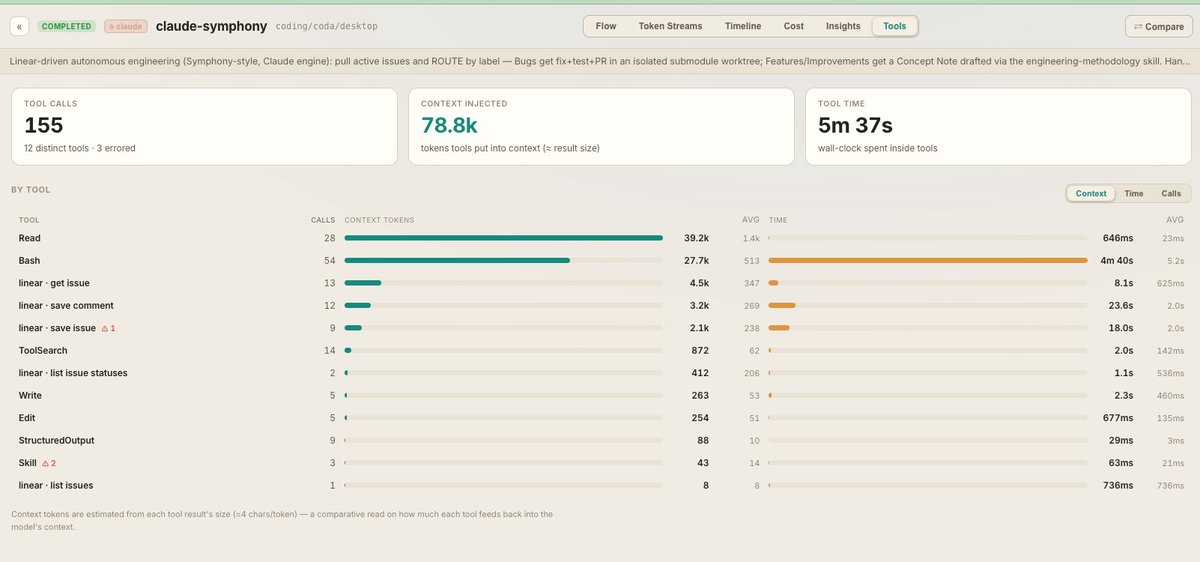Click the coding/coda/desktop path
Screen dimensions: 1200x562
(327, 25)
